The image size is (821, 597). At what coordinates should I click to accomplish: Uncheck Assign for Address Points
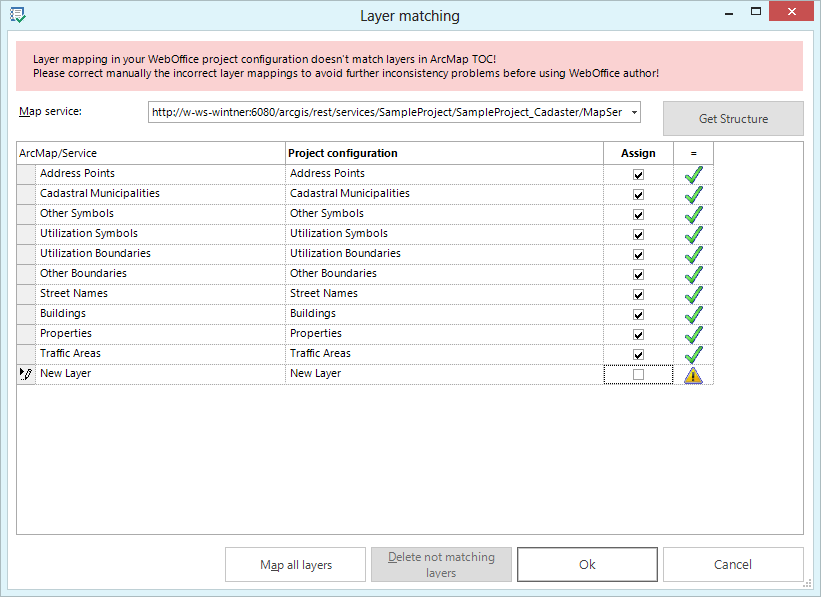638,174
